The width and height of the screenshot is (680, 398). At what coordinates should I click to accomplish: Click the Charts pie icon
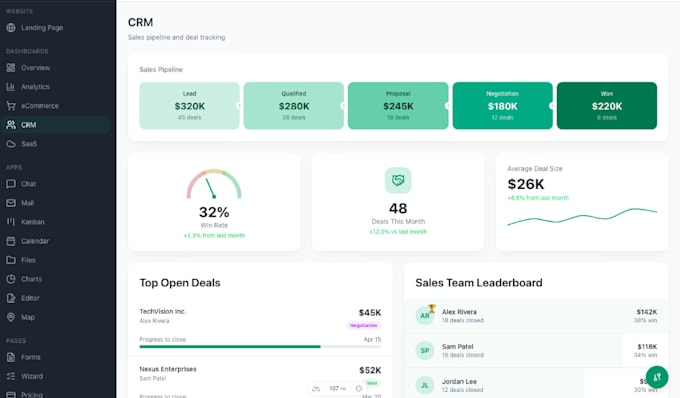pos(11,279)
